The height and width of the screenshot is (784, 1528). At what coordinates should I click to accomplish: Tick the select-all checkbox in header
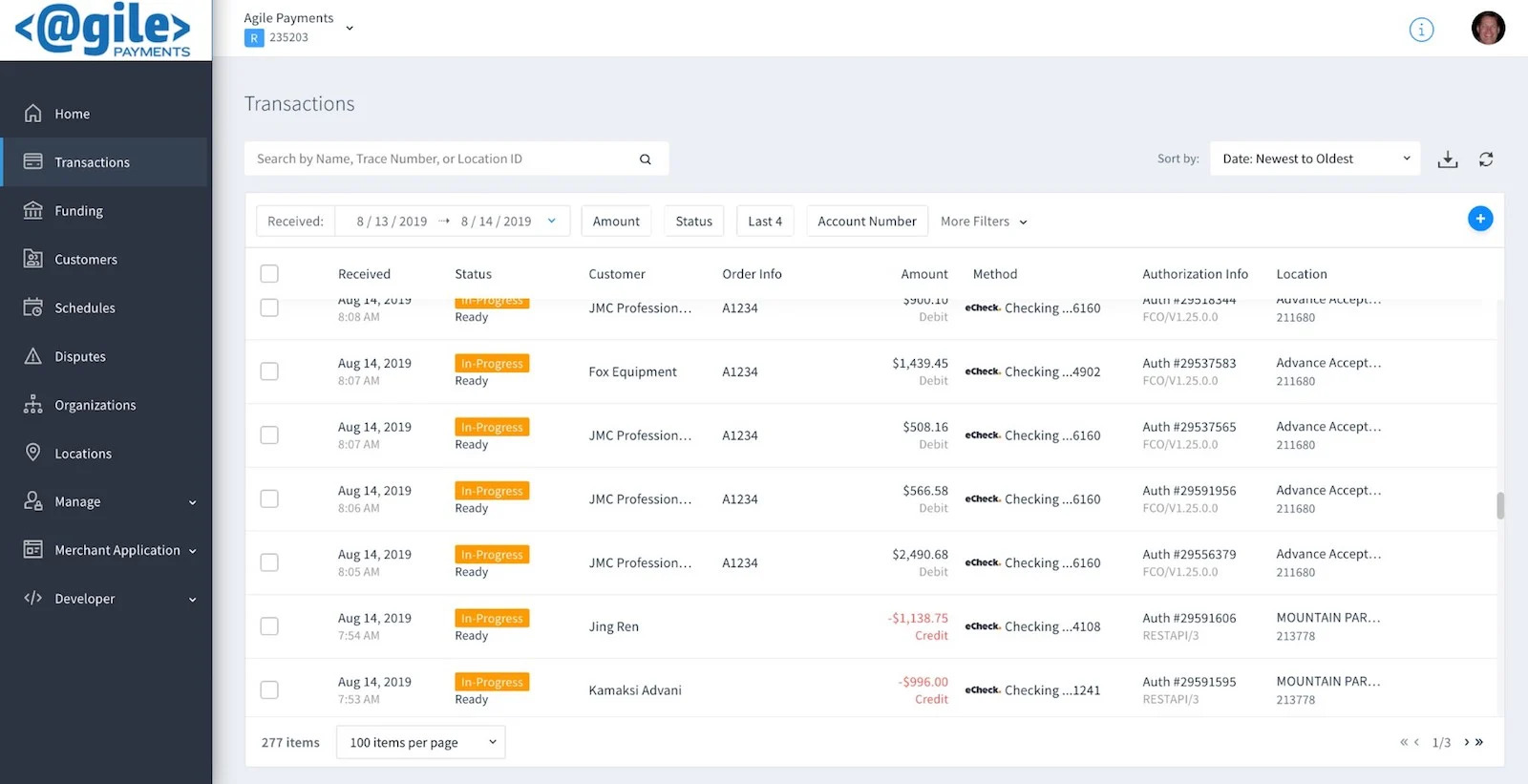tap(269, 274)
